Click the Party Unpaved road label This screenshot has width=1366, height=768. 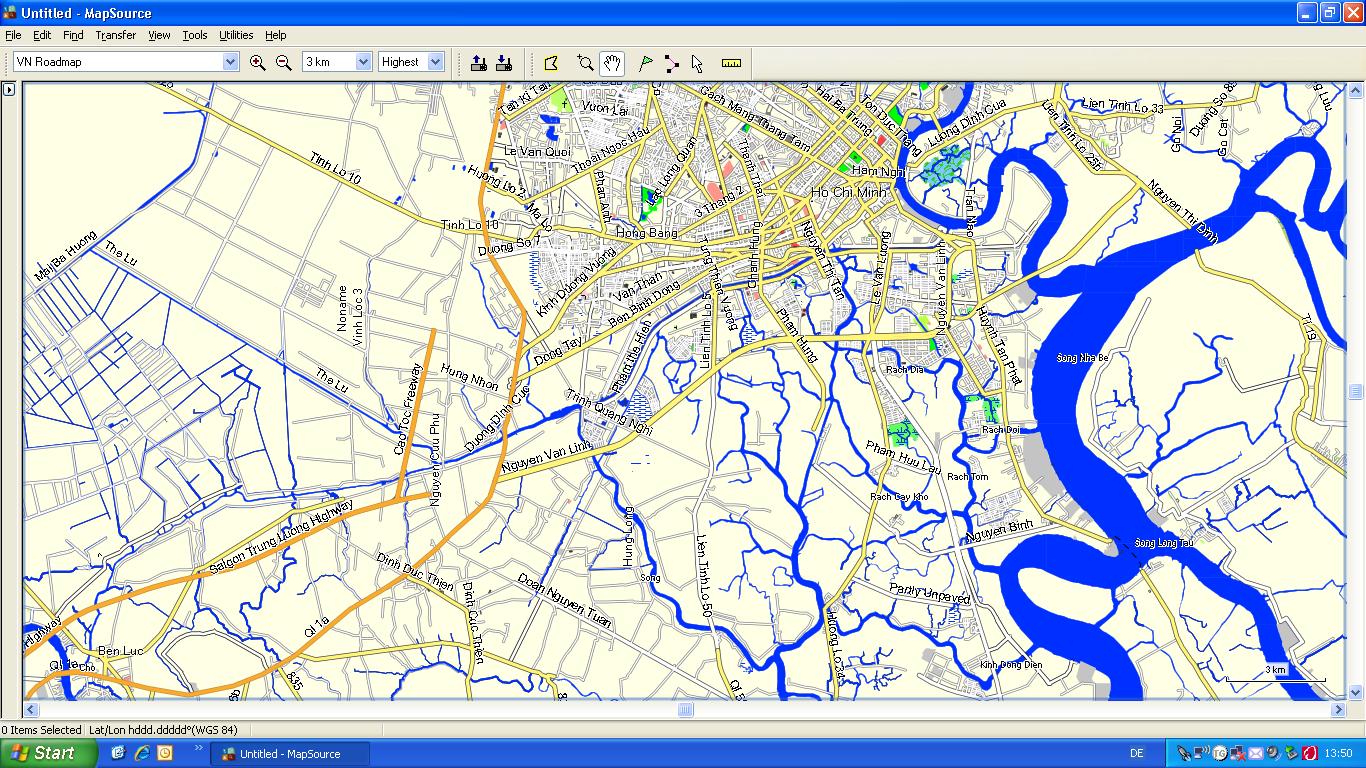tap(930, 594)
